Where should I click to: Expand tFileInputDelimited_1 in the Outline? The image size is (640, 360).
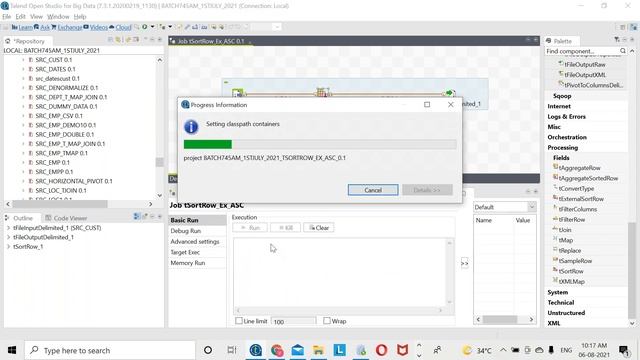point(8,228)
